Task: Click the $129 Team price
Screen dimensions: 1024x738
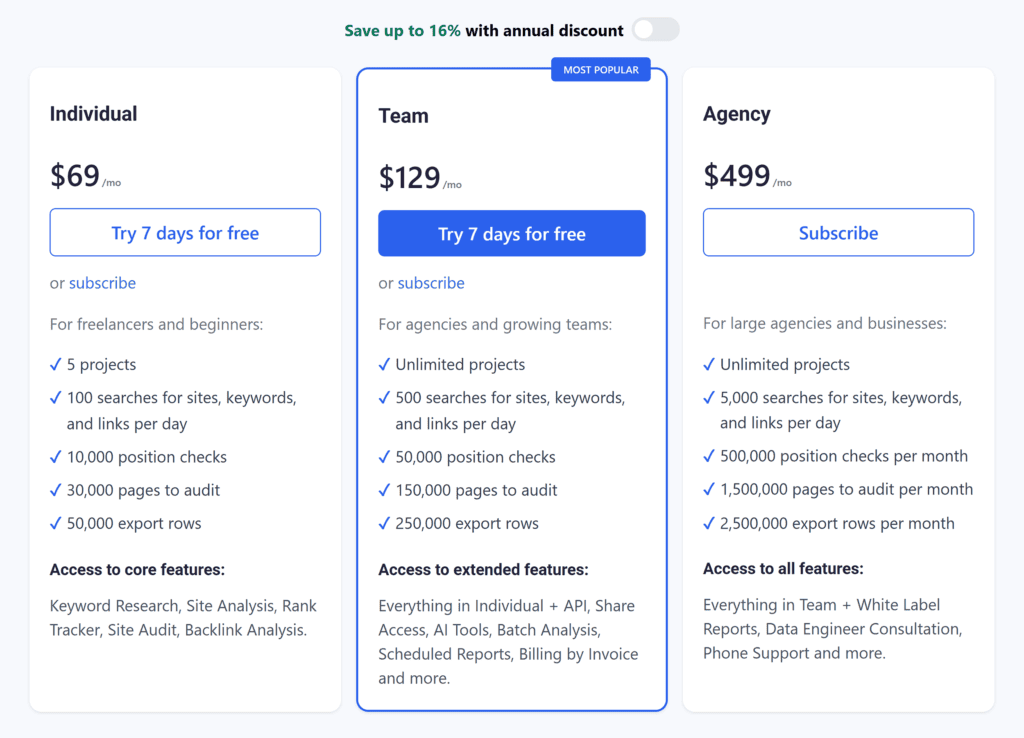Action: pos(409,178)
